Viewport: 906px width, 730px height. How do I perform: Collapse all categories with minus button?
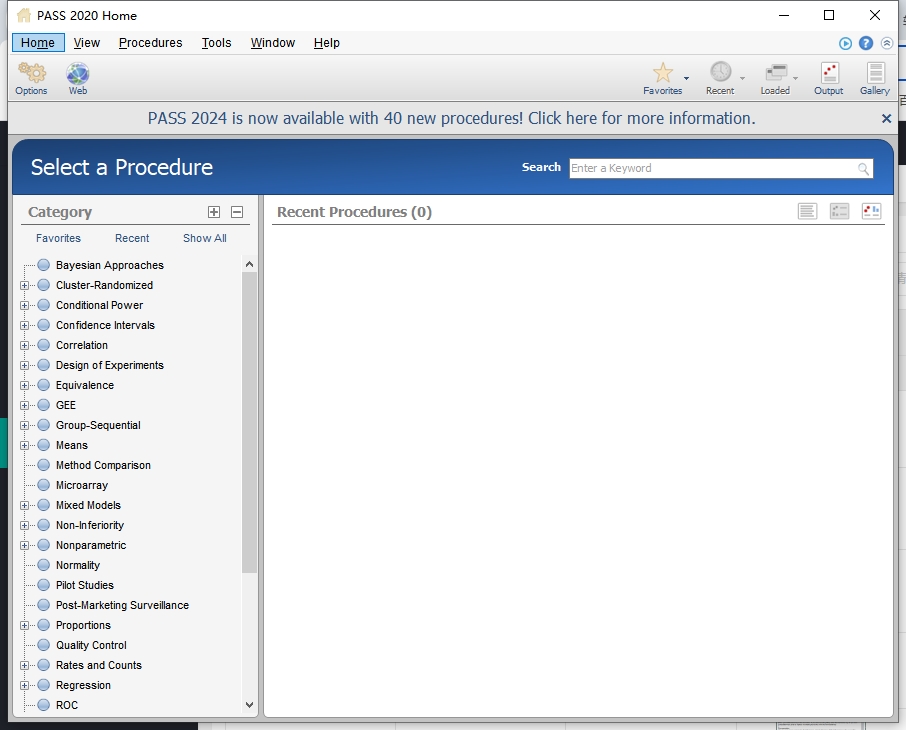pyautogui.click(x=237, y=212)
